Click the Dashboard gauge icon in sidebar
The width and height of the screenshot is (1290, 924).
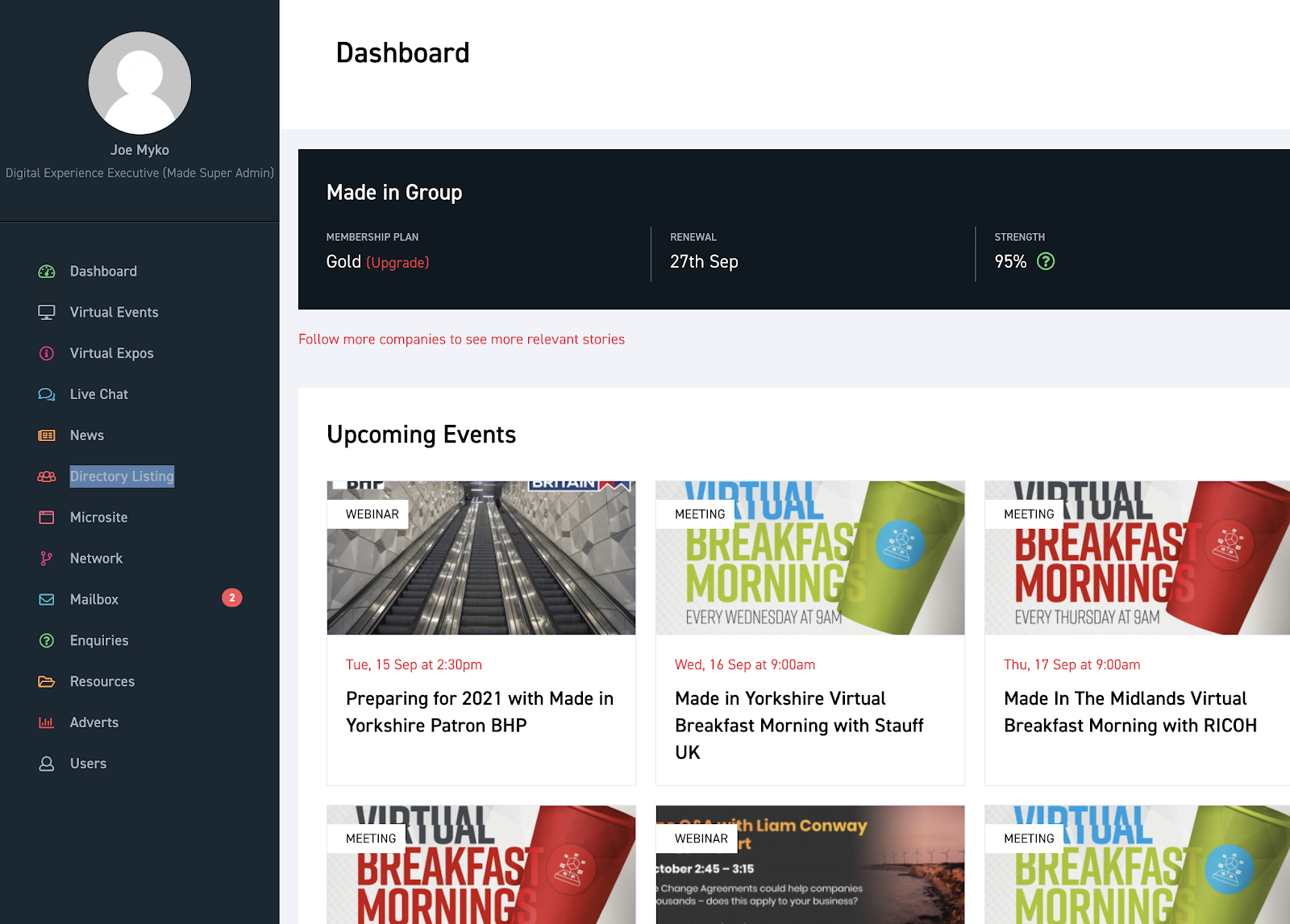[47, 272]
